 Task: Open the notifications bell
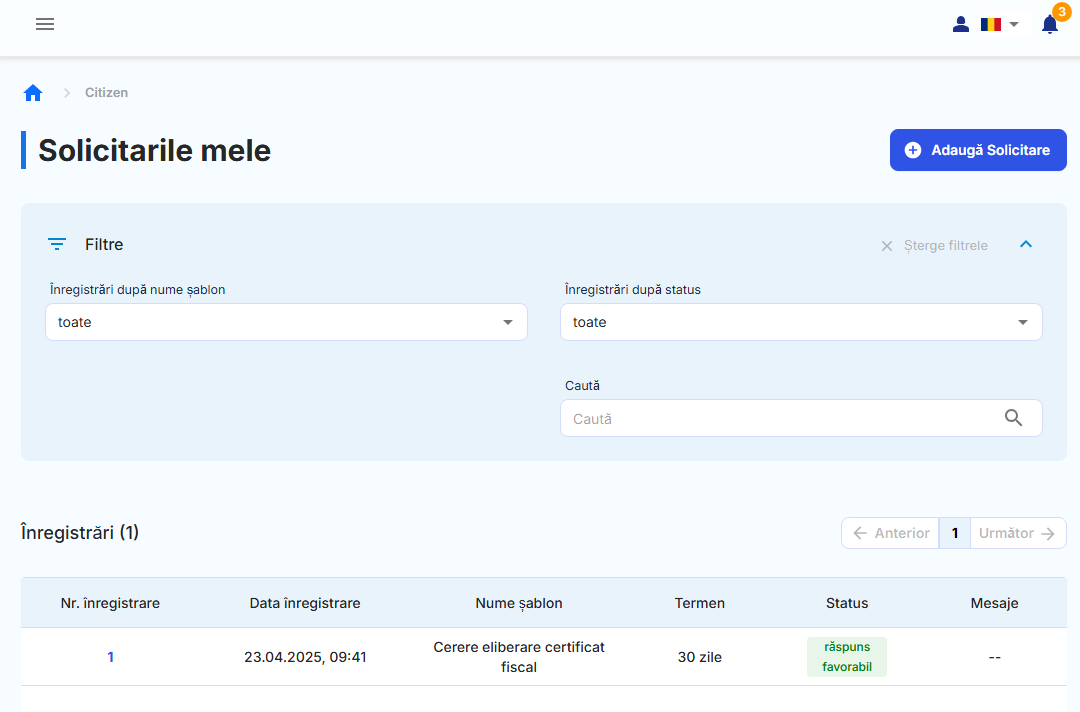pyautogui.click(x=1049, y=25)
